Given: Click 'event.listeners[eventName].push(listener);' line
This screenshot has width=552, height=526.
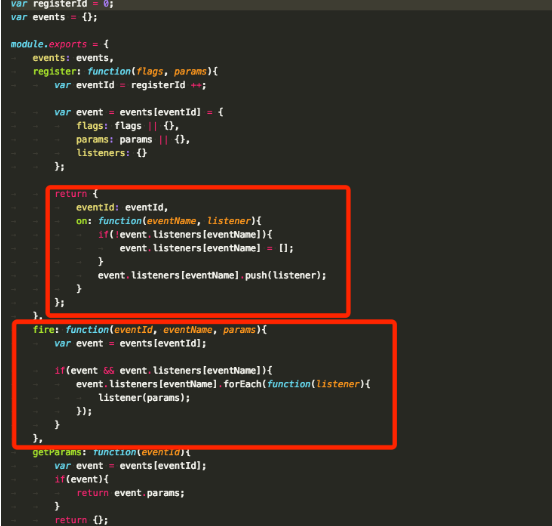Looking at the screenshot, I should (x=212, y=276).
